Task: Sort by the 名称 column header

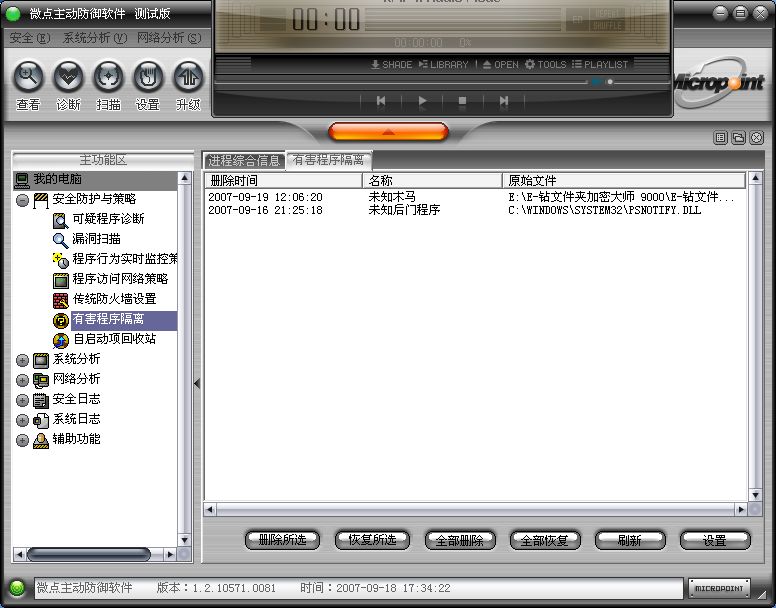Action: (433, 181)
